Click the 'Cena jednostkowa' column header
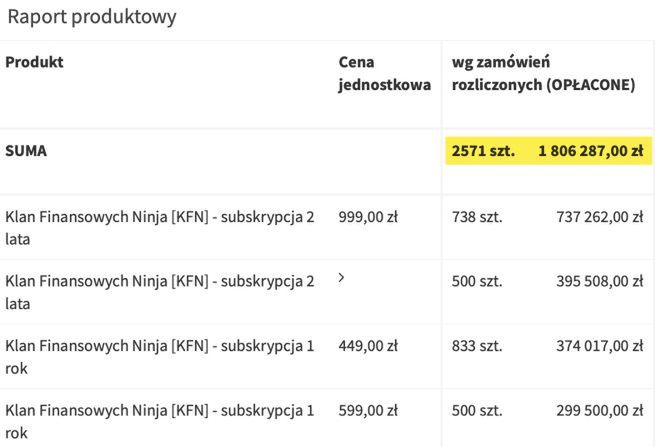Image resolution: width=655 pixels, height=447 pixels. pos(385,74)
